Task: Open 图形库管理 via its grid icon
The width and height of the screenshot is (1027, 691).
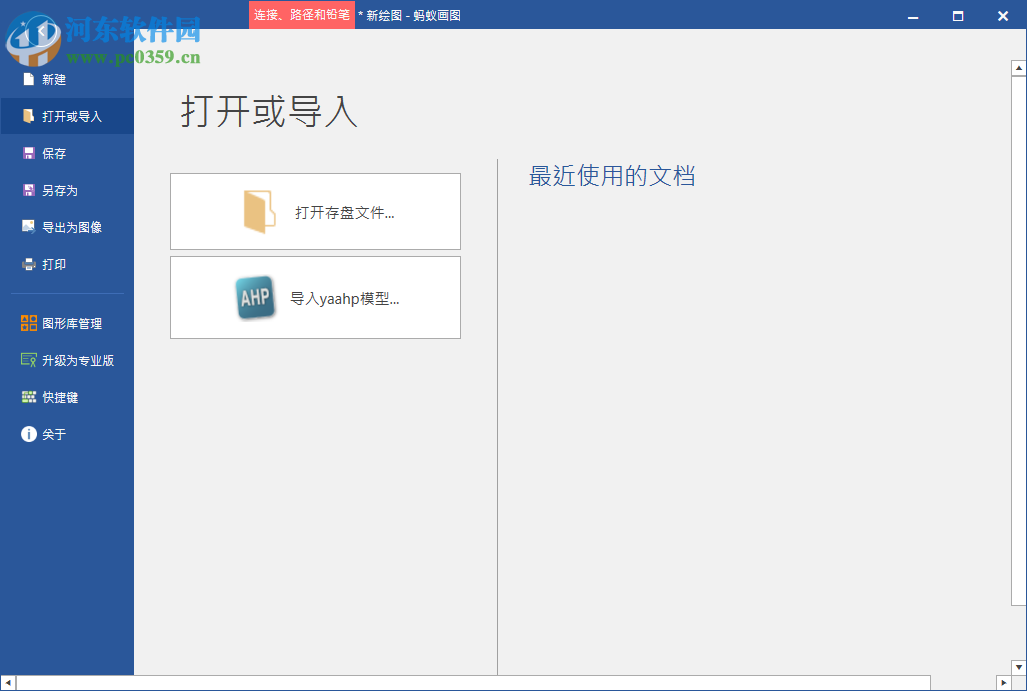Action: coord(28,323)
